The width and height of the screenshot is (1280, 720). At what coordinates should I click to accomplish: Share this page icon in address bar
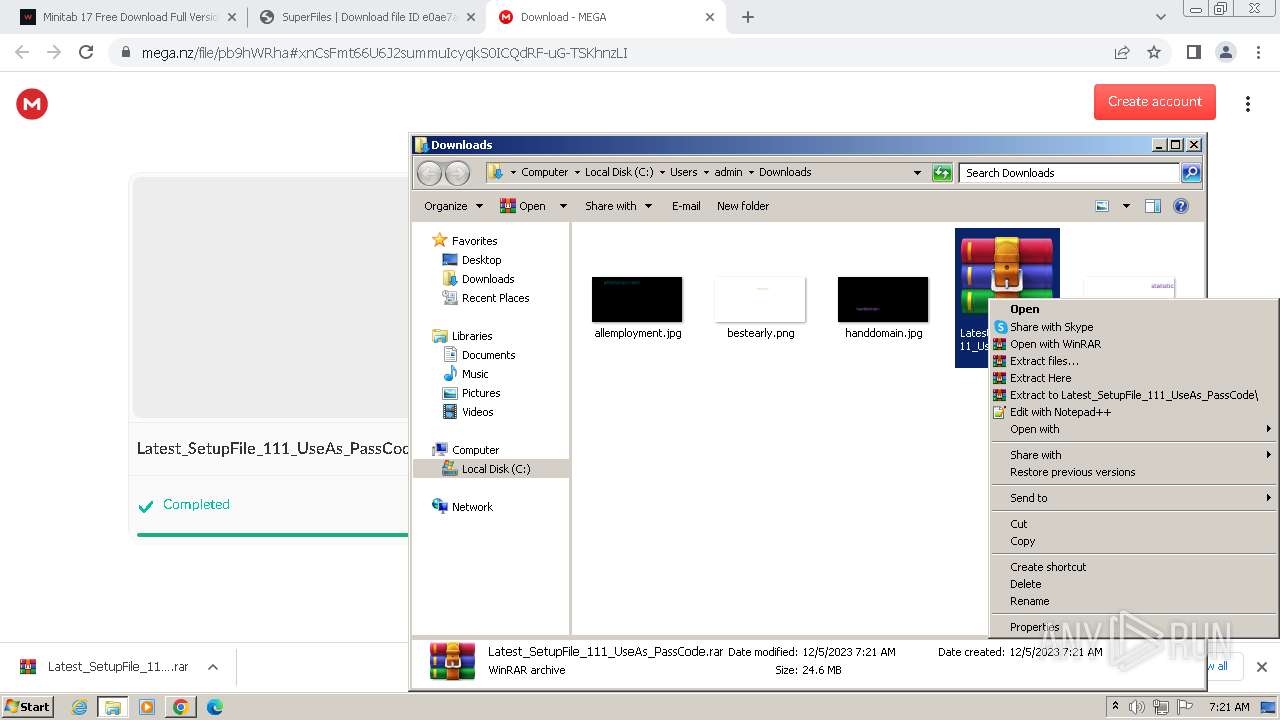(x=1122, y=52)
